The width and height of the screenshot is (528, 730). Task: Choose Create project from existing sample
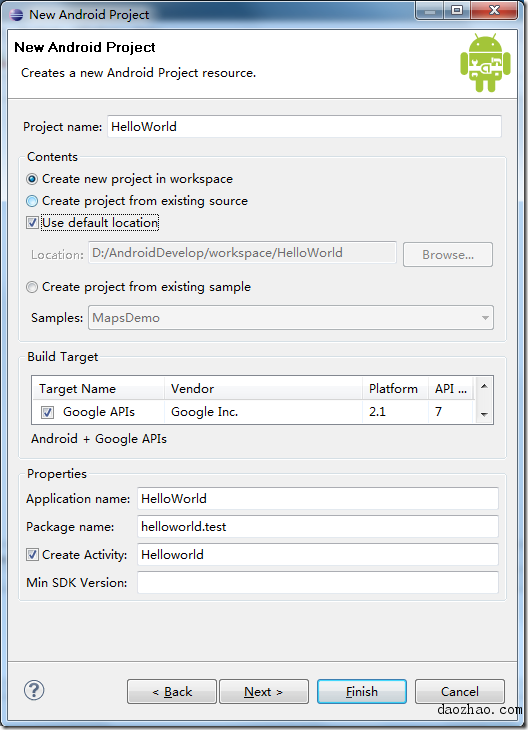tap(32, 287)
